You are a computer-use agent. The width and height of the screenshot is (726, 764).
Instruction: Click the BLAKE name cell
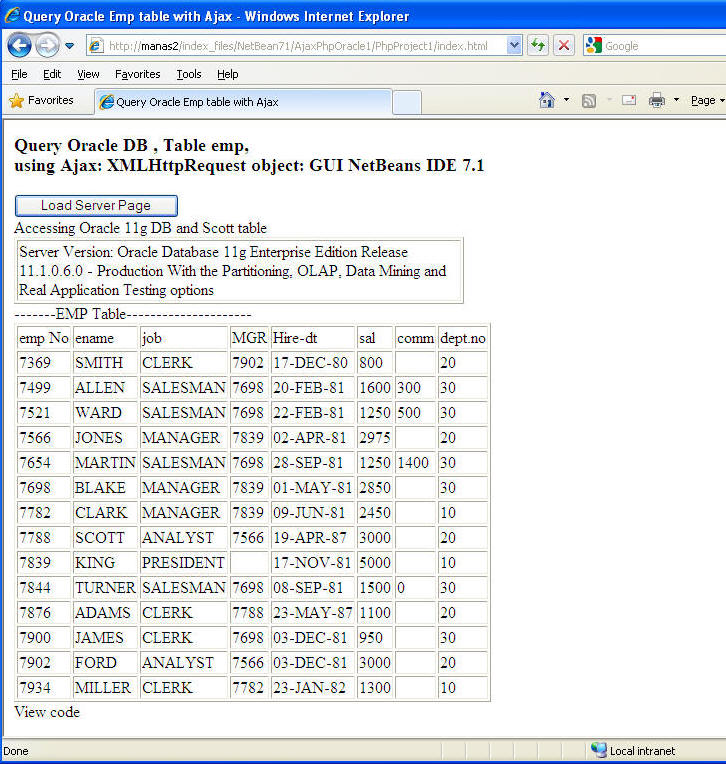click(105, 488)
